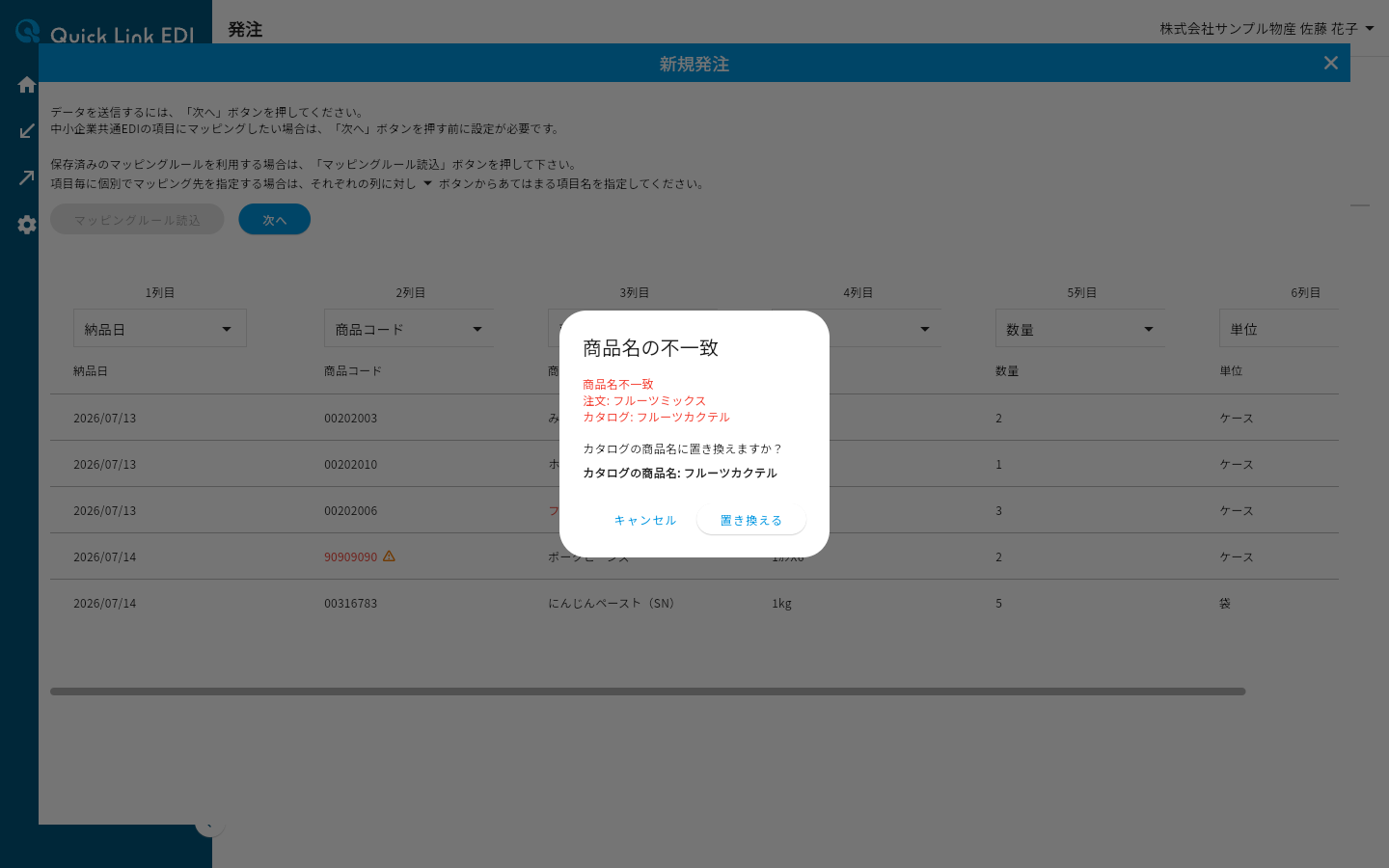Click the red カタログ: フルーツカクテル line
This screenshot has width=1389, height=868.
656,417
